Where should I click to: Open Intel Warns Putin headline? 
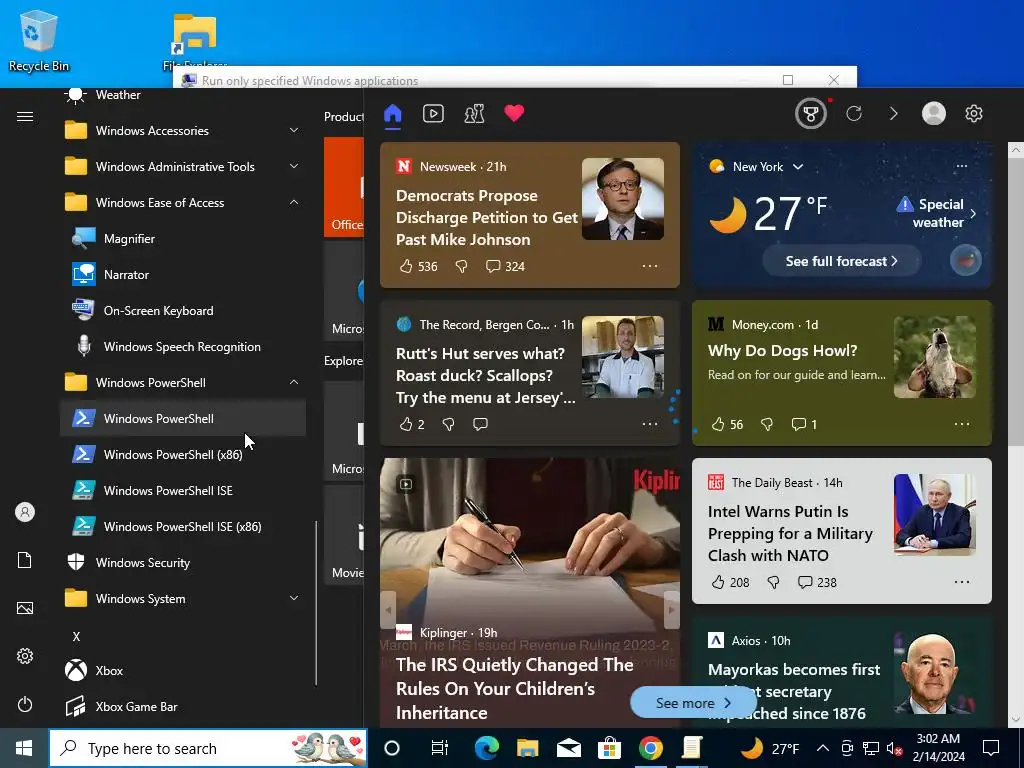(790, 534)
